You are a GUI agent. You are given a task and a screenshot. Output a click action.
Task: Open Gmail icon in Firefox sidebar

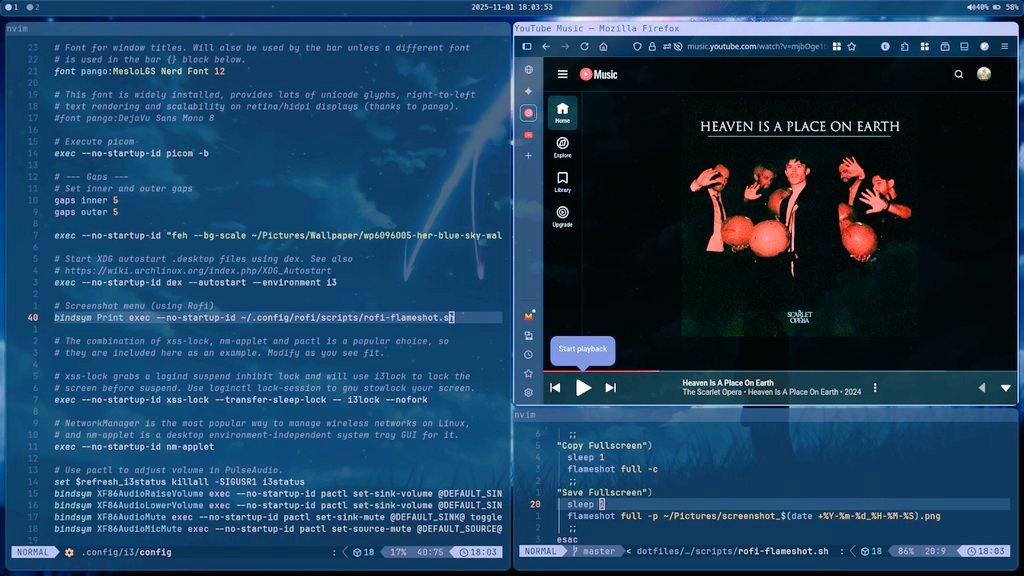529,316
